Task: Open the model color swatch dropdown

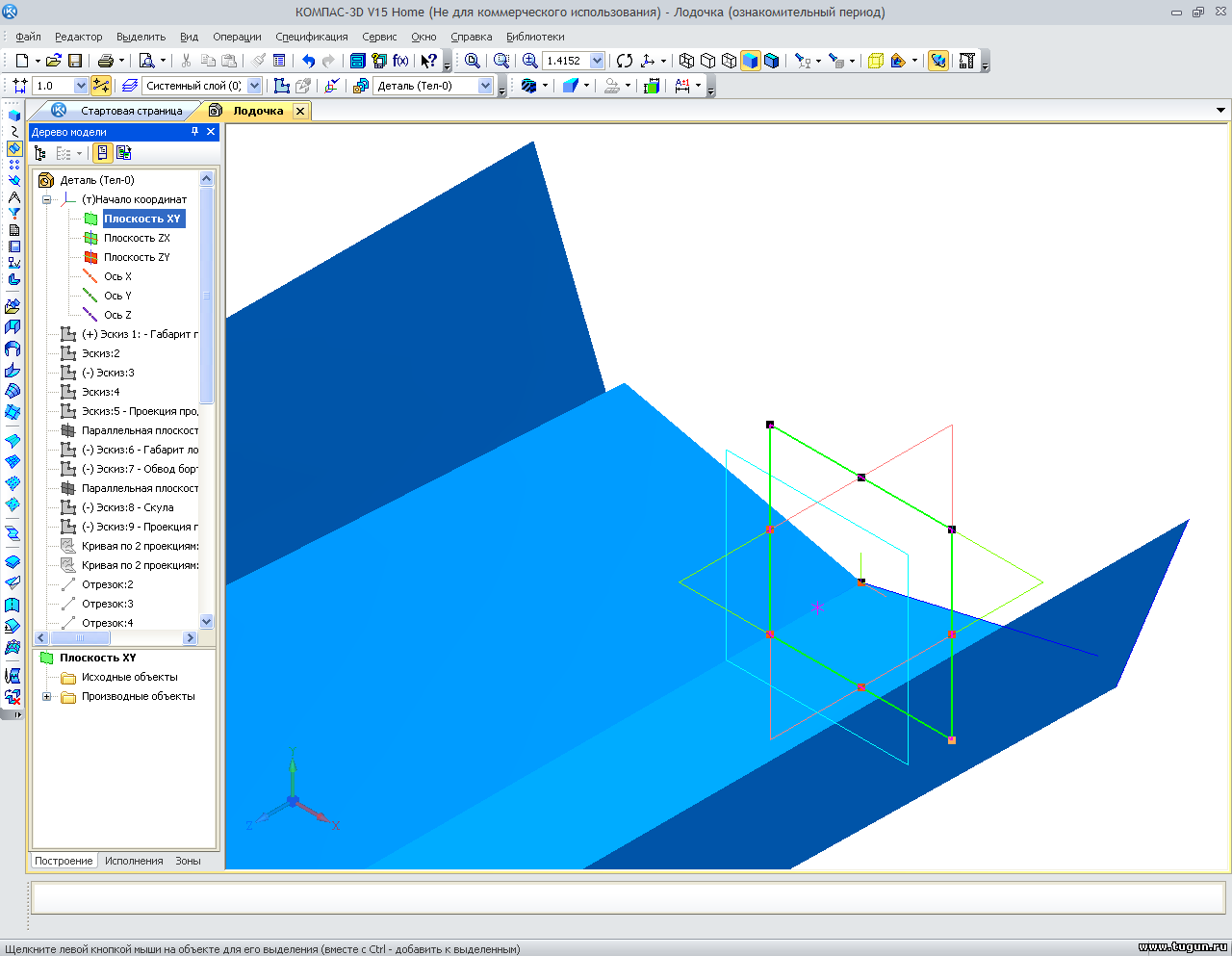Action: pos(586,86)
